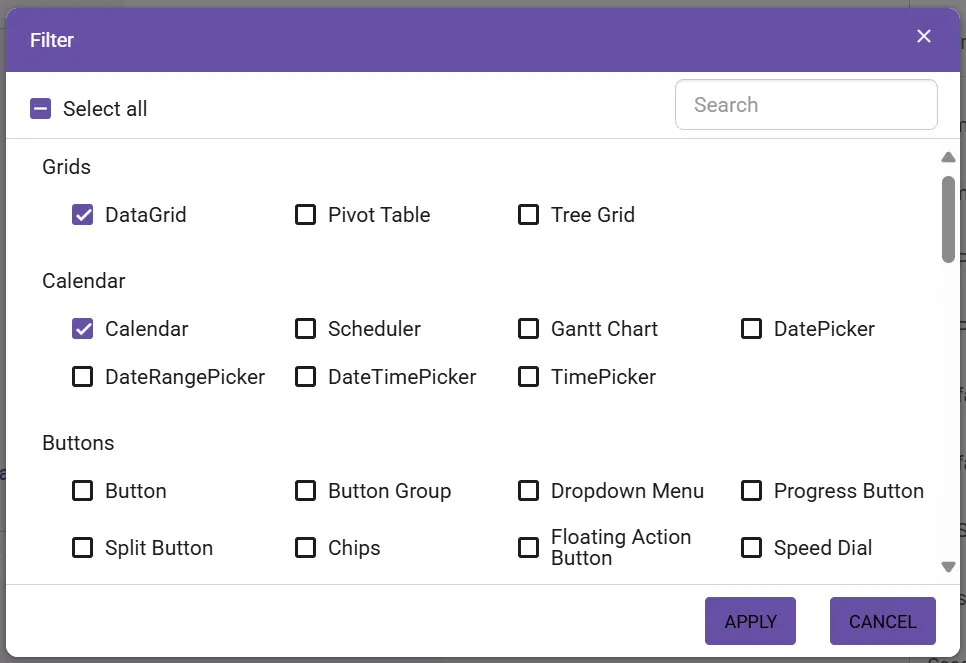Screen dimensions: 966x663
Task: Toggle the Select all checkbox
Action: pos(40,107)
